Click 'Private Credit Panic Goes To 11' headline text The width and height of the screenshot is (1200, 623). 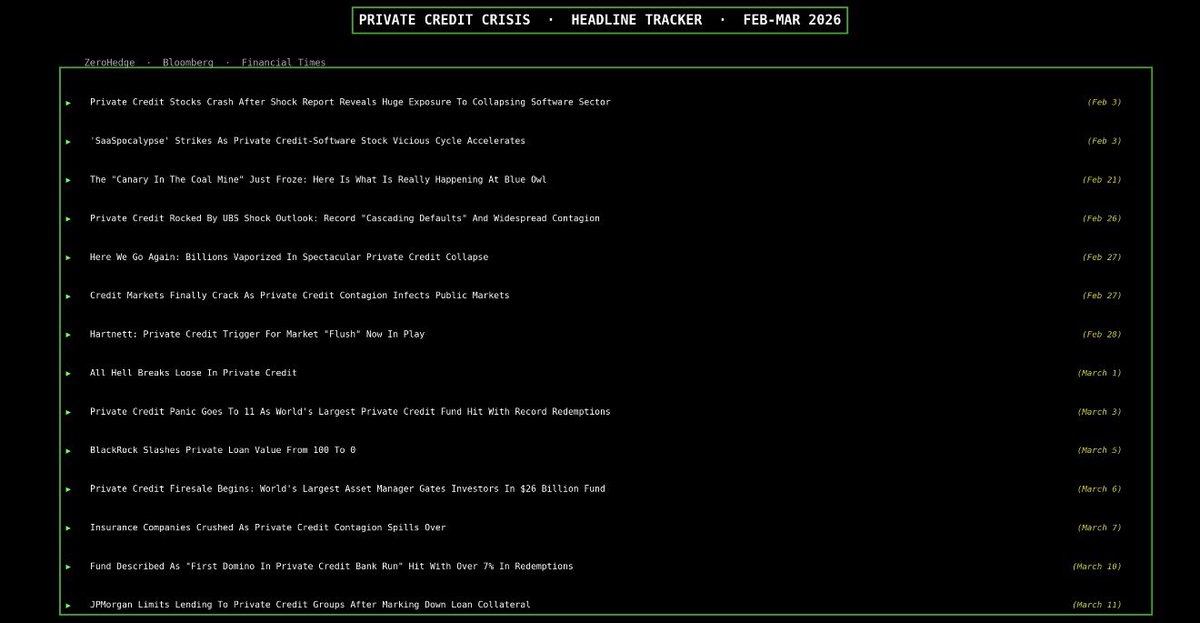click(x=350, y=412)
